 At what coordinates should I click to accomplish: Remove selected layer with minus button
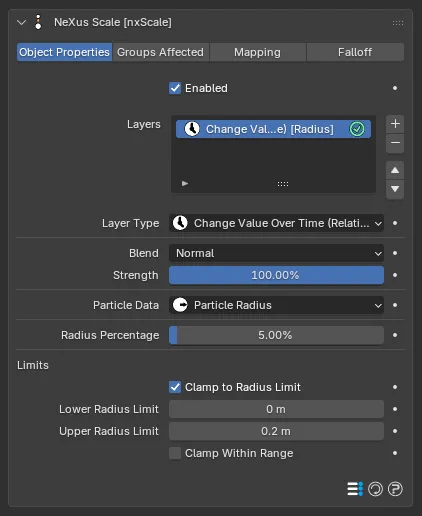tap(395, 143)
